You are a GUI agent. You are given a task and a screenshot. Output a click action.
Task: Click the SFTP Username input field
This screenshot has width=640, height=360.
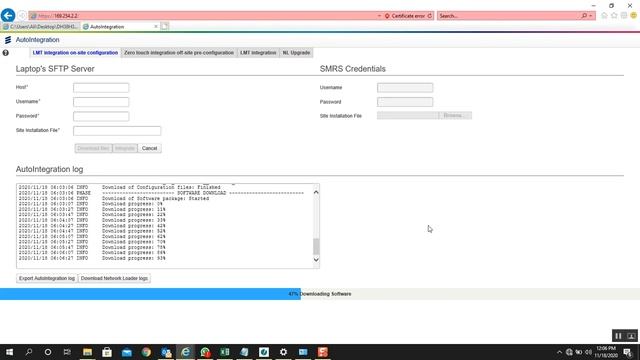click(x=101, y=102)
